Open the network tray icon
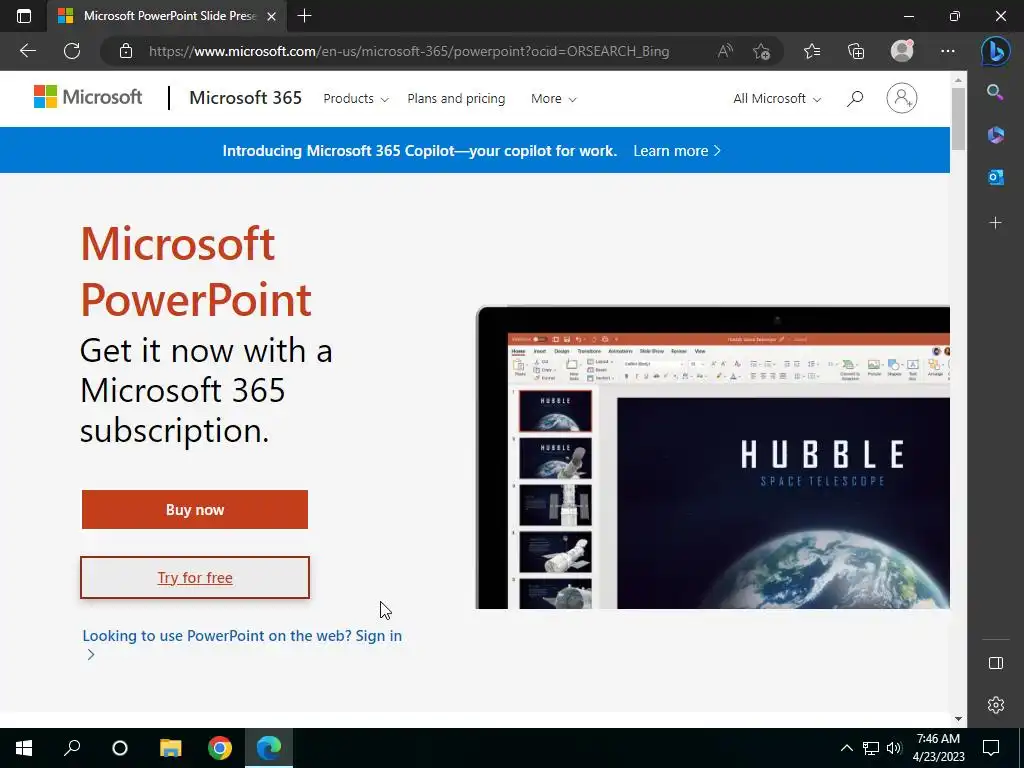The image size is (1024, 768). (871, 748)
